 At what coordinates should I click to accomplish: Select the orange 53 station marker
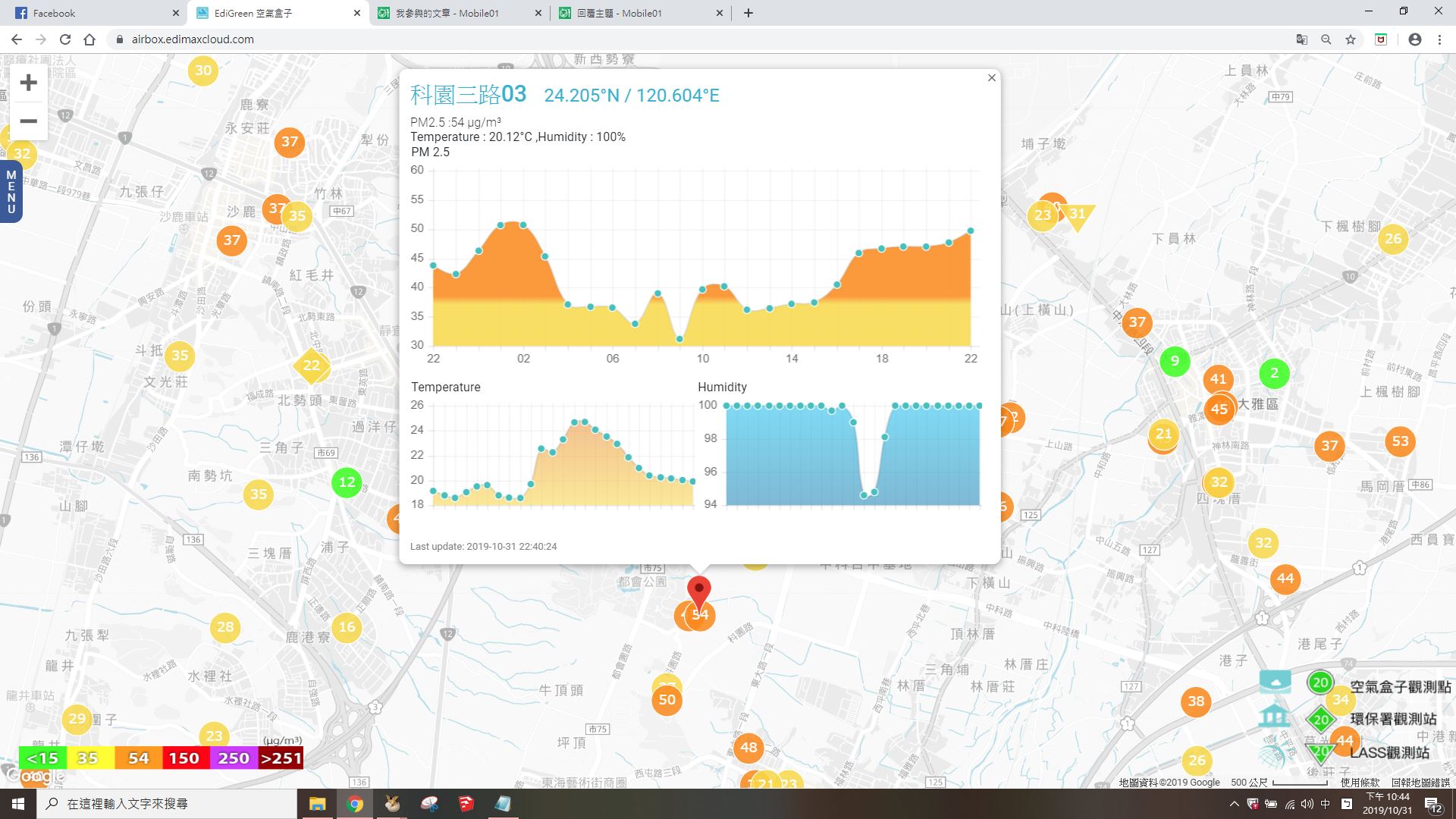click(x=1400, y=441)
